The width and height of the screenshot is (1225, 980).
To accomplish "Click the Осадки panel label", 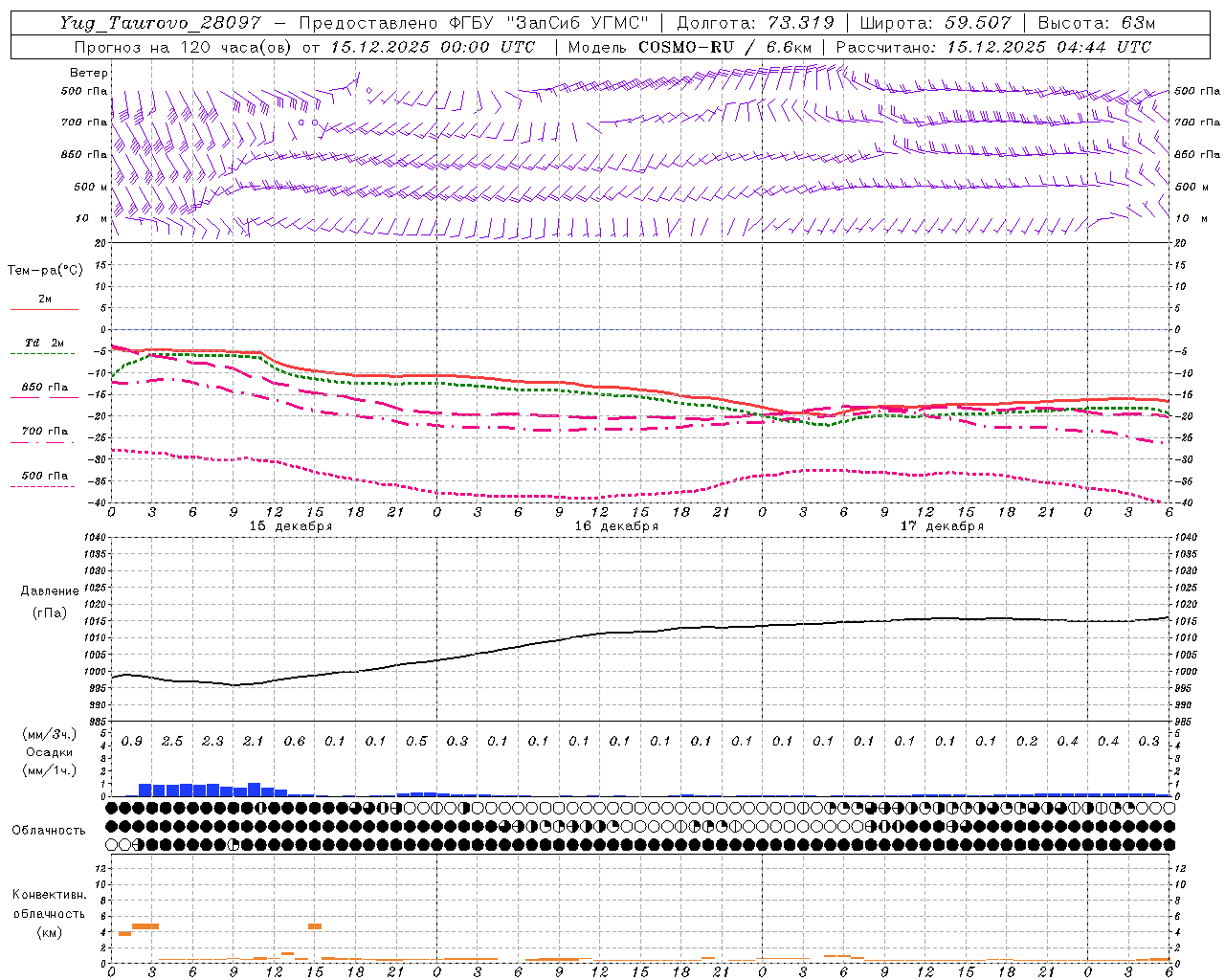I will pyautogui.click(x=50, y=752).
